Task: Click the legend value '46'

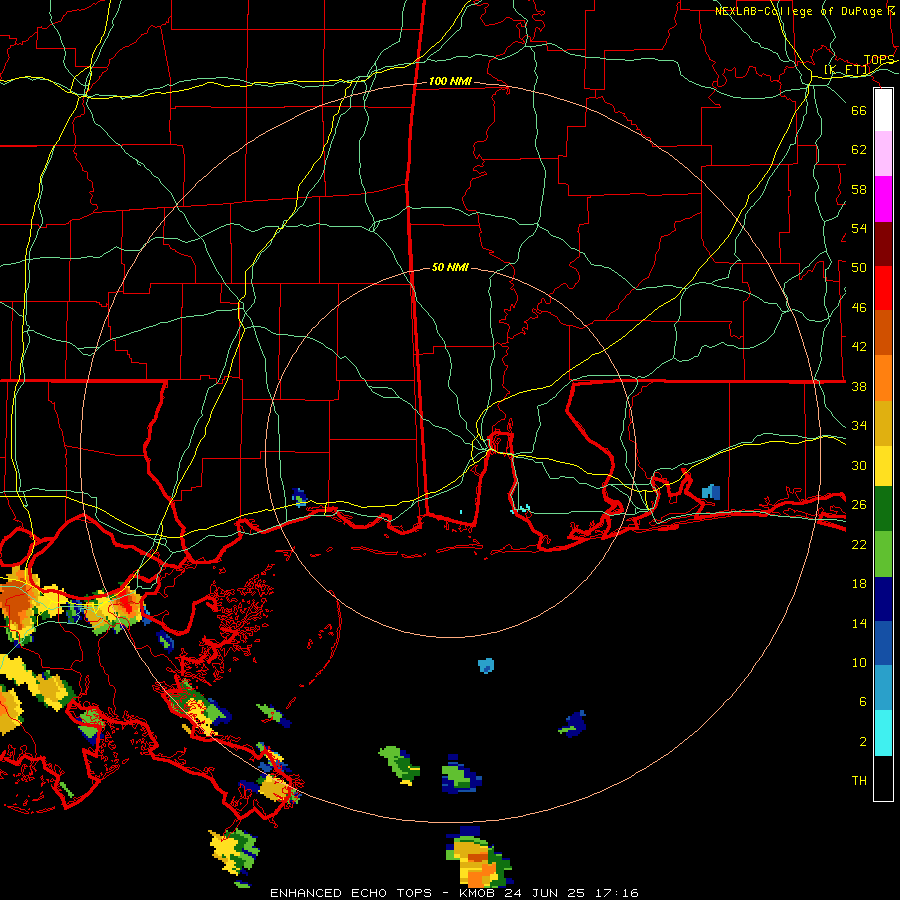Action: 859,307
